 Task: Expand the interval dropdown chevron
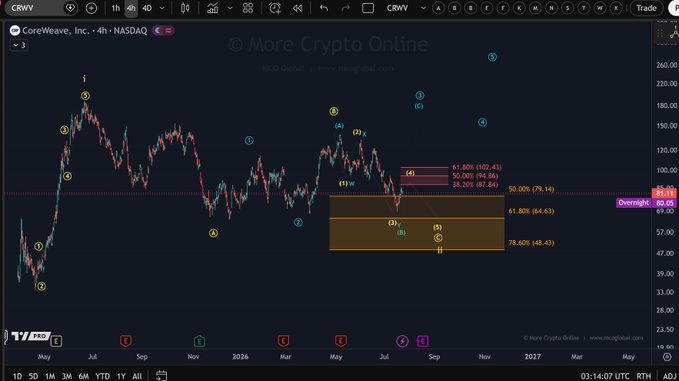(x=162, y=8)
